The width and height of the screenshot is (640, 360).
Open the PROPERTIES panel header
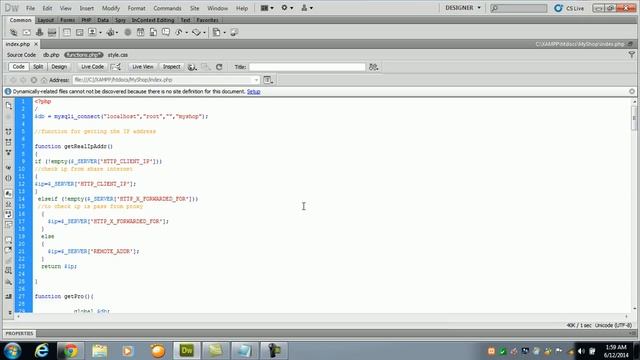(19, 333)
